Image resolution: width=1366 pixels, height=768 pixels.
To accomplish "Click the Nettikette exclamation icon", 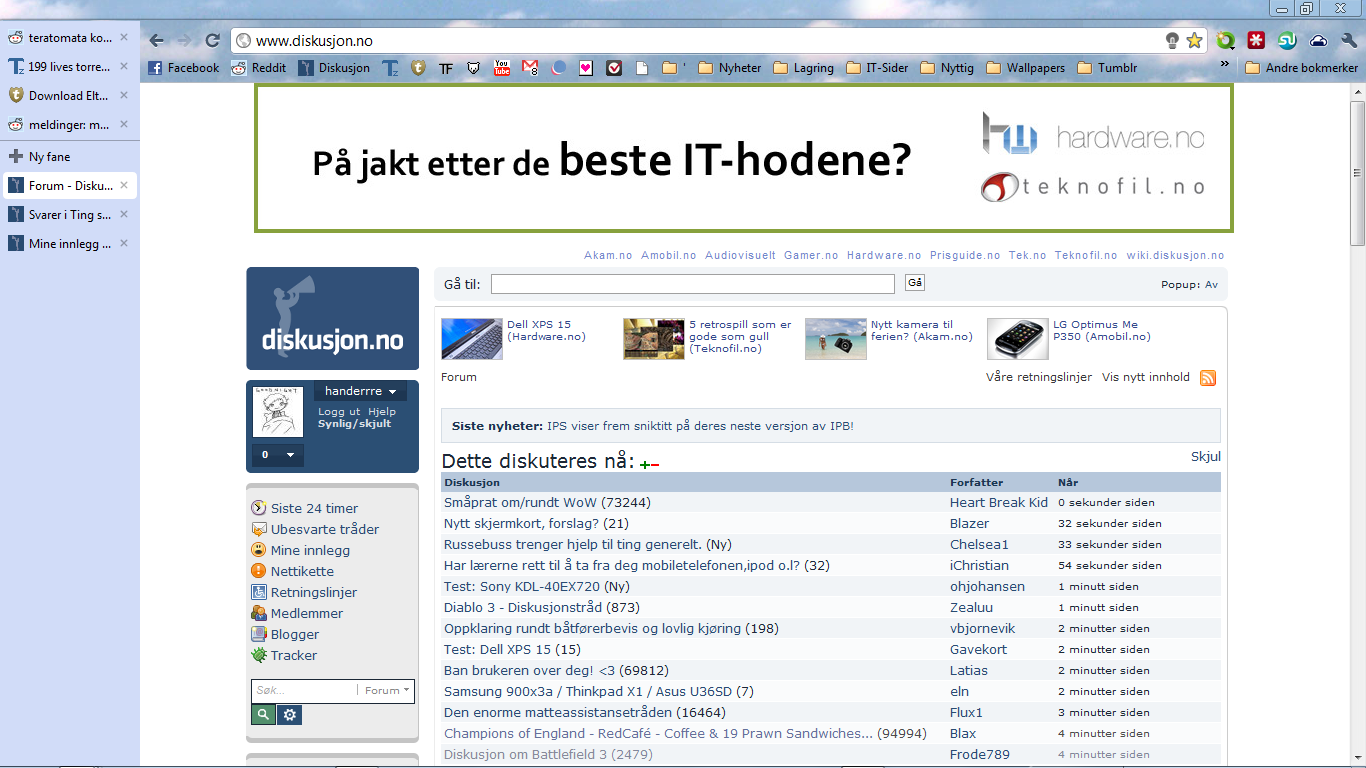I will tap(259, 571).
